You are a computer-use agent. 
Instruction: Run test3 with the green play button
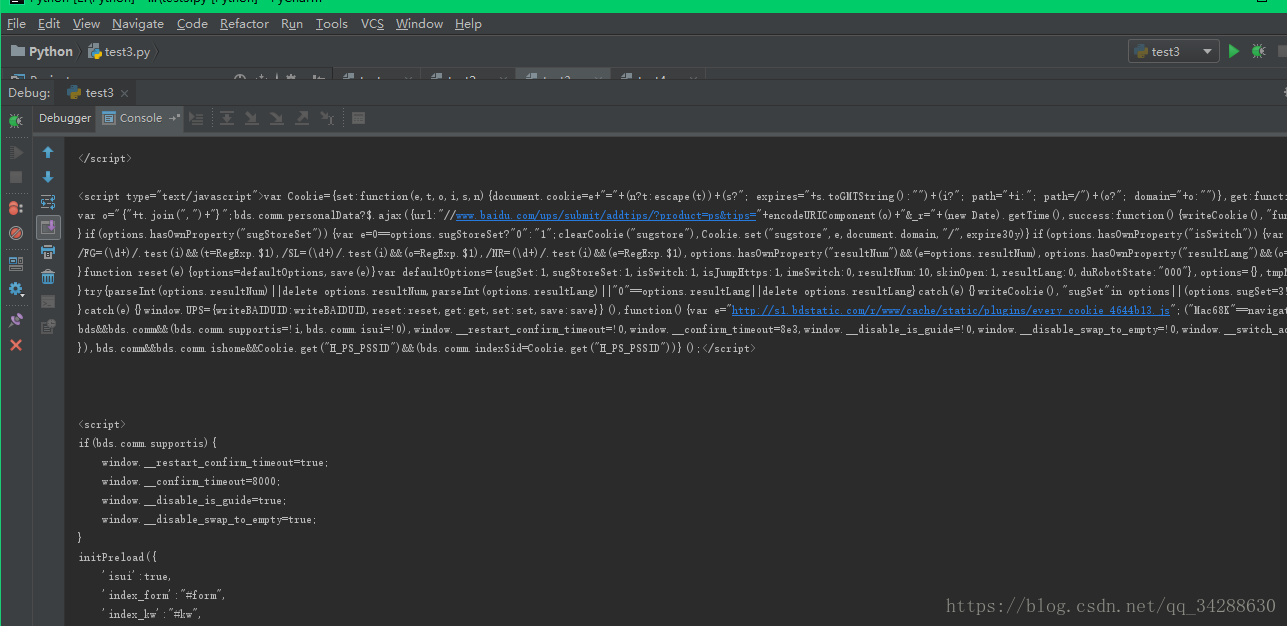1234,51
